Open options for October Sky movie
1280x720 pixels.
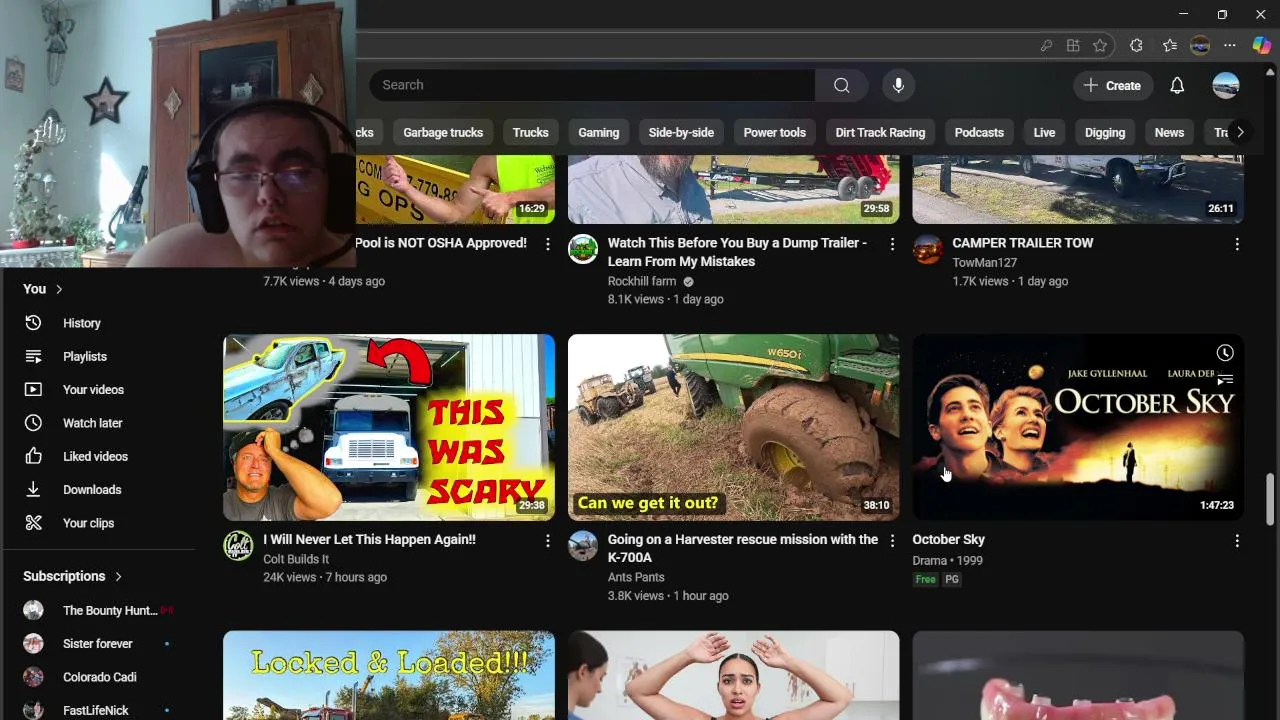(x=1237, y=541)
